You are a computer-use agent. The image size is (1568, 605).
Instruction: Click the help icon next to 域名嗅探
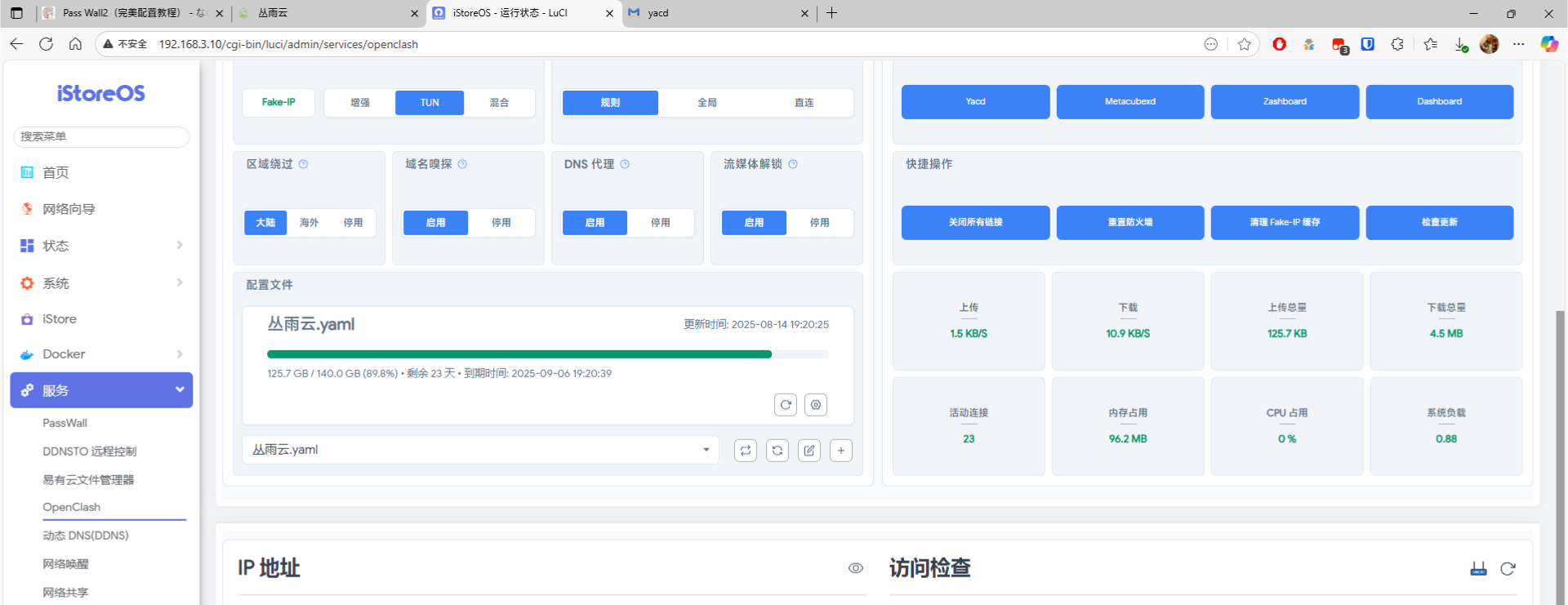(x=462, y=164)
